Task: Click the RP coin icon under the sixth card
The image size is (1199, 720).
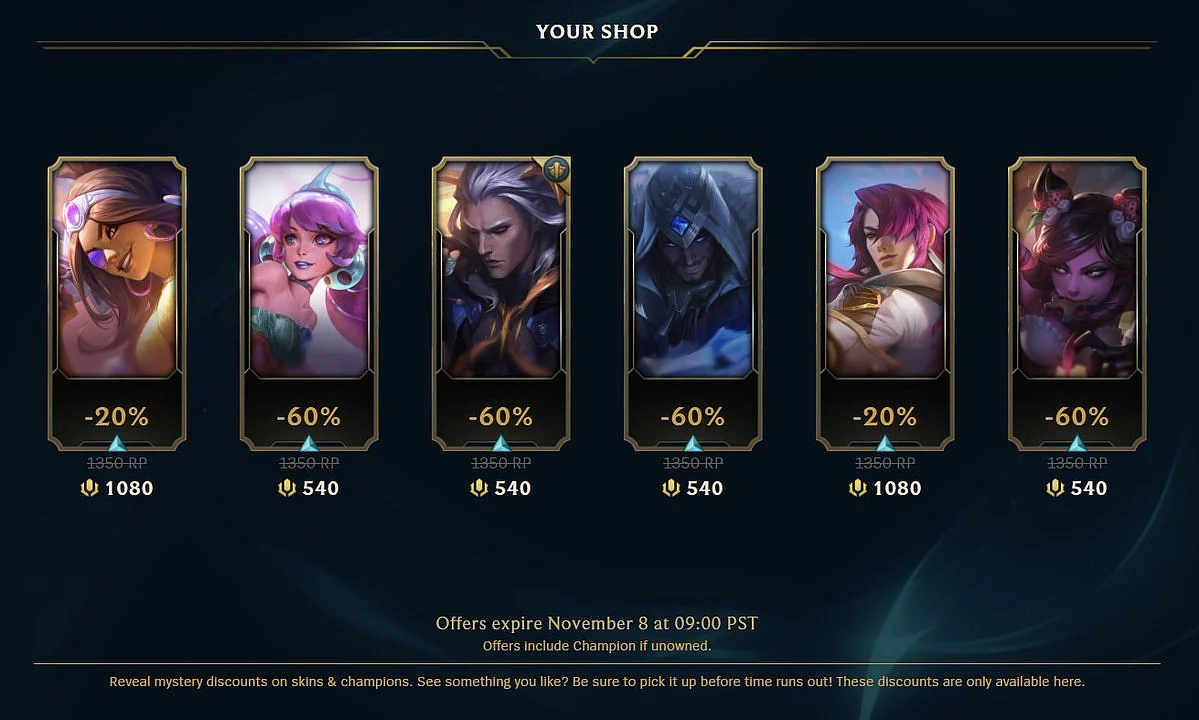Action: click(1055, 488)
